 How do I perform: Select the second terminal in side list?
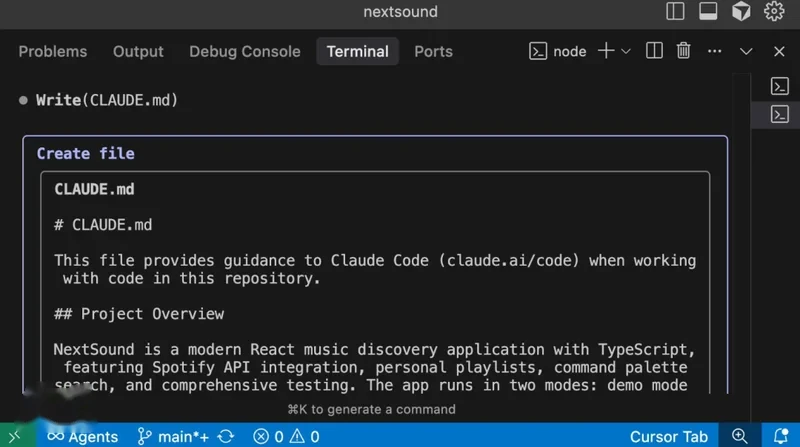[780, 114]
